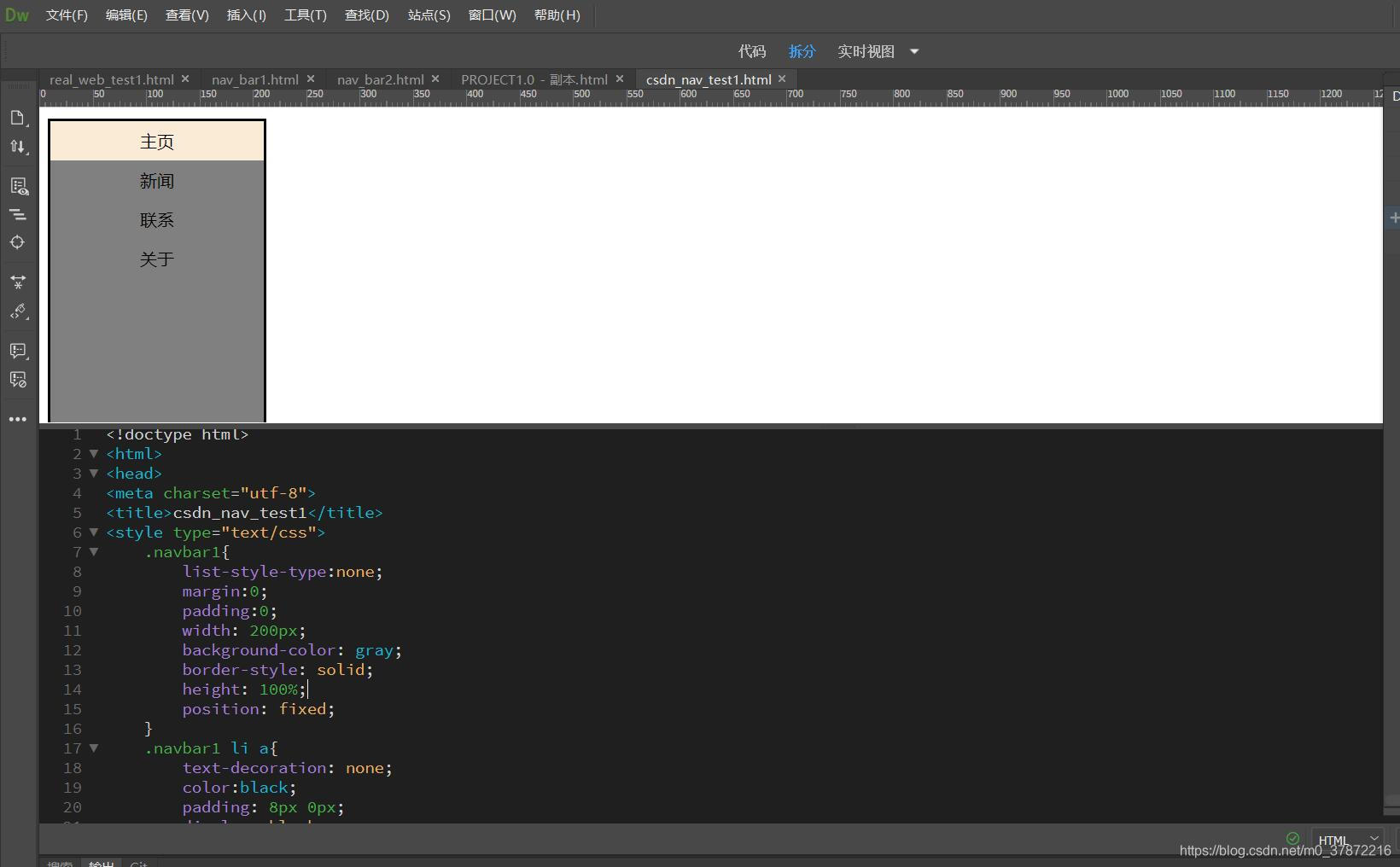
Task: Open File Management up-down arrows icon
Action: click(x=18, y=147)
